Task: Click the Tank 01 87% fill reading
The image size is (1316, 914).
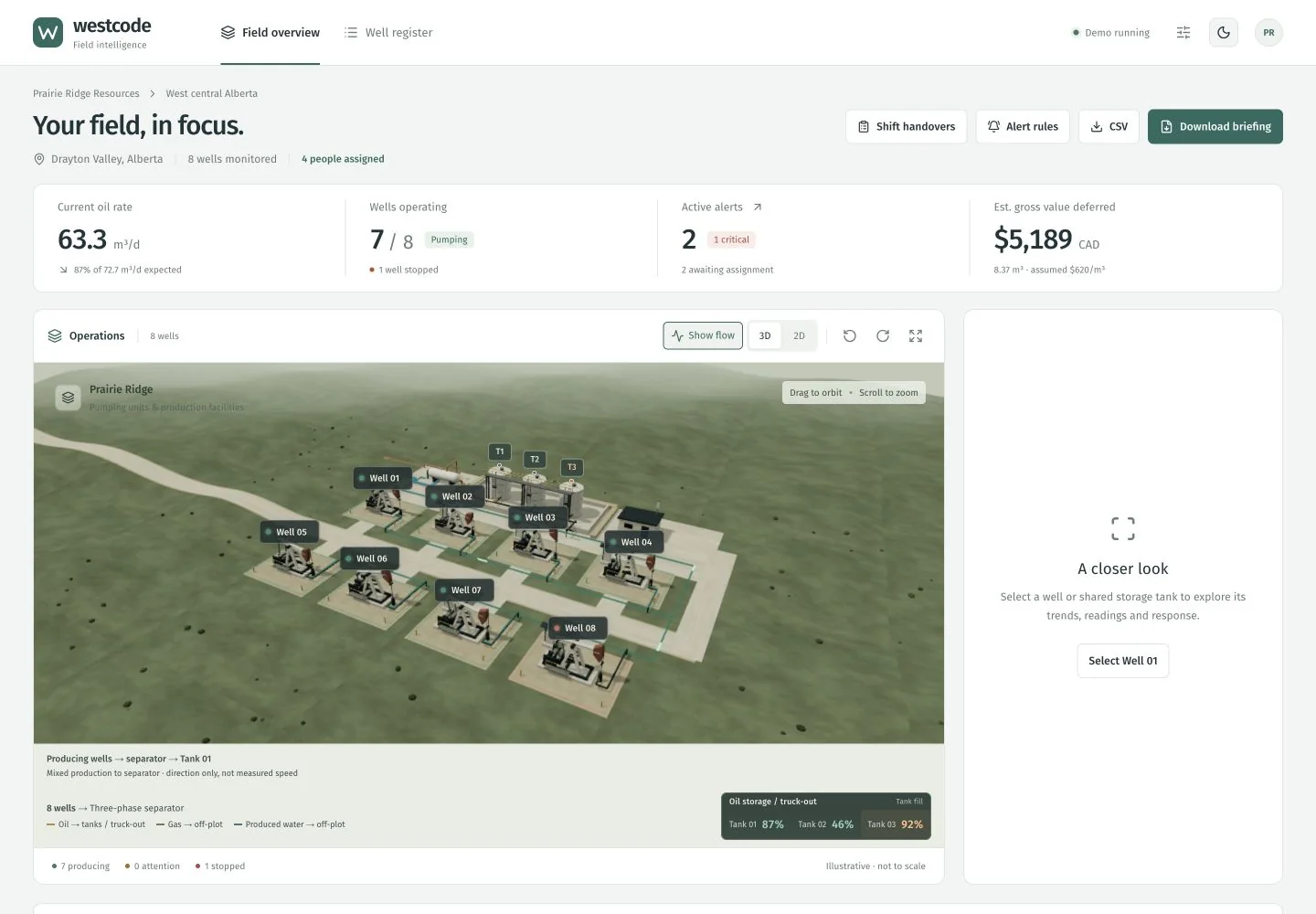Action: [x=757, y=824]
